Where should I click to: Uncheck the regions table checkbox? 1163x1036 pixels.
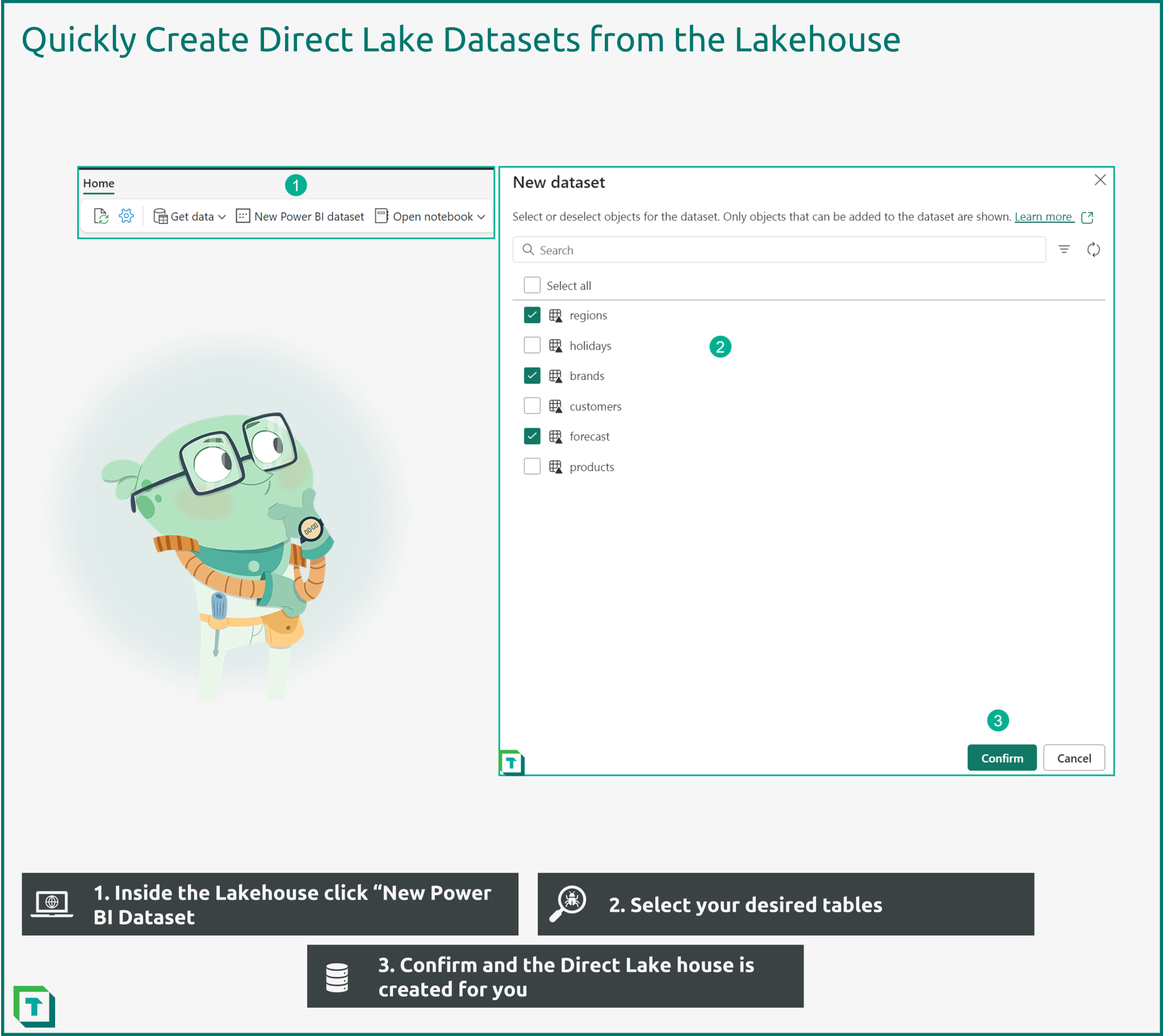point(532,315)
